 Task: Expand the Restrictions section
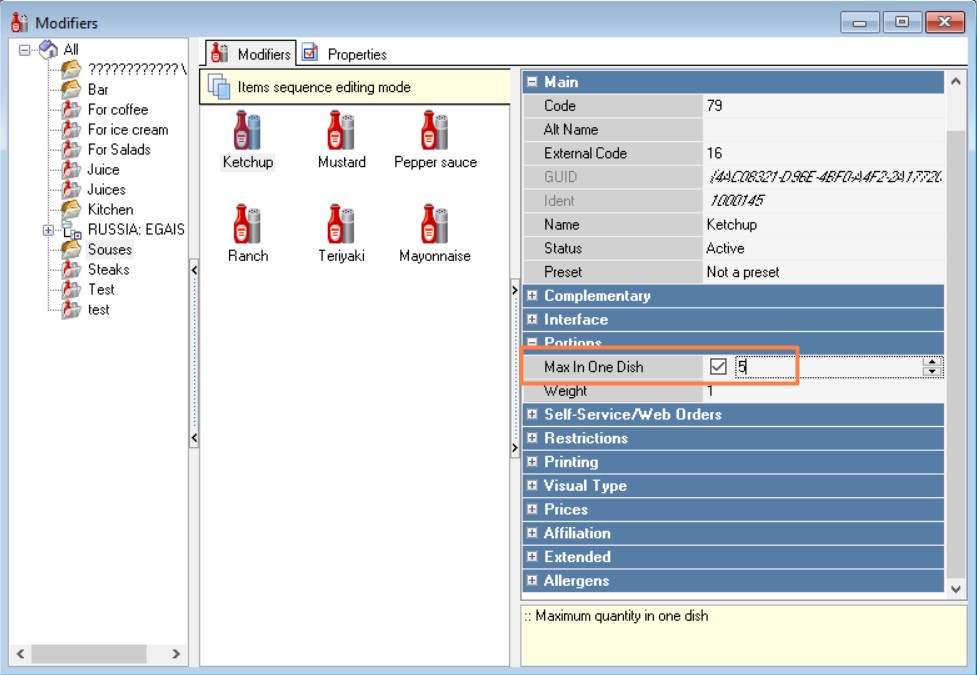(x=532, y=438)
